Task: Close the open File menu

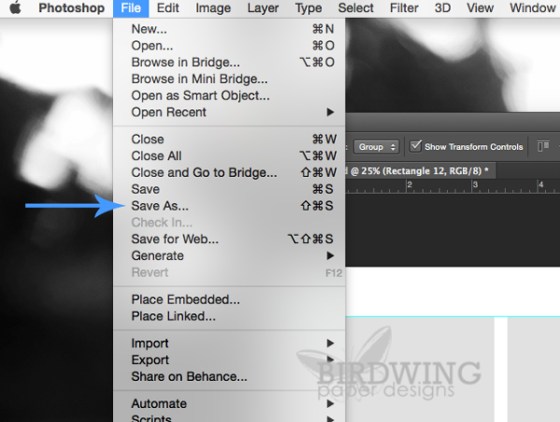Action: tap(131, 8)
